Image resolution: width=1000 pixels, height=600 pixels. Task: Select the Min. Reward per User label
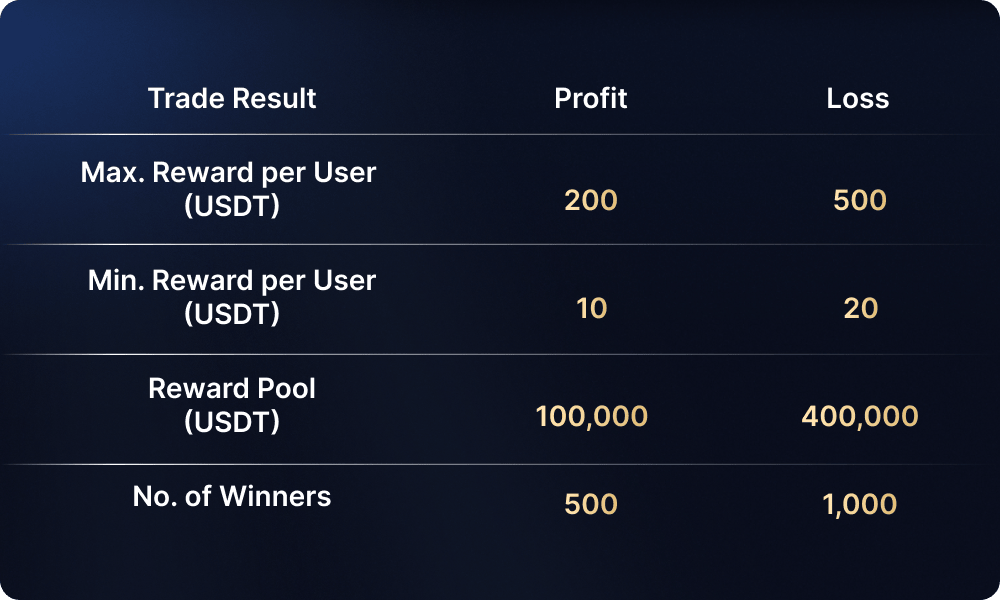(x=232, y=281)
